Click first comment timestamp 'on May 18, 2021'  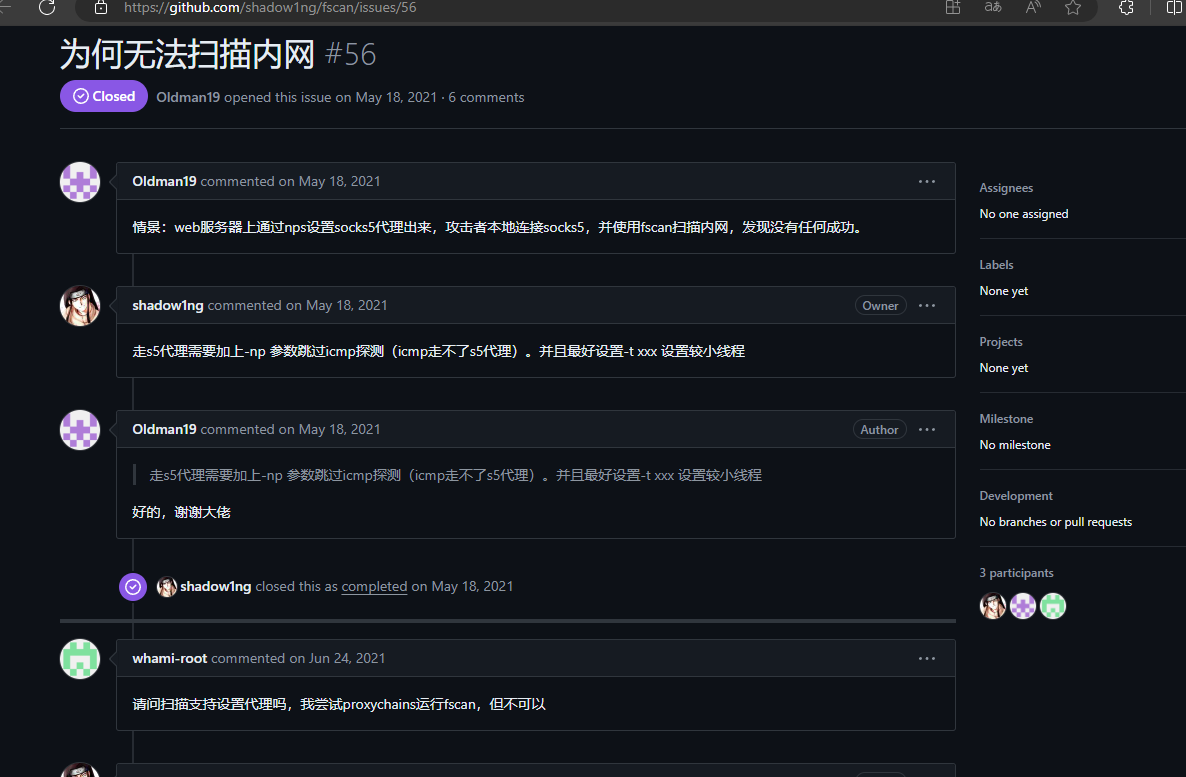(x=329, y=181)
